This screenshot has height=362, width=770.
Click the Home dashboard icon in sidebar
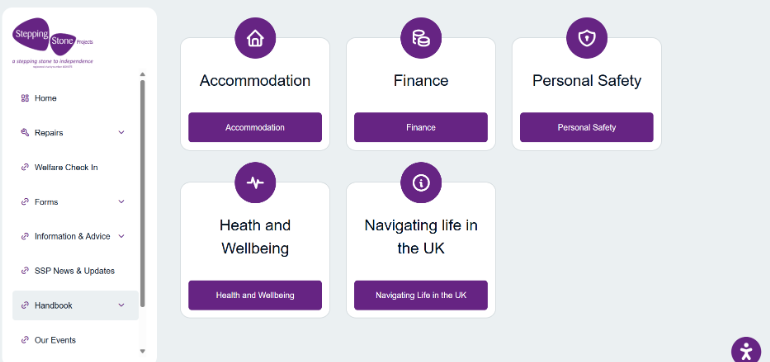coord(25,98)
